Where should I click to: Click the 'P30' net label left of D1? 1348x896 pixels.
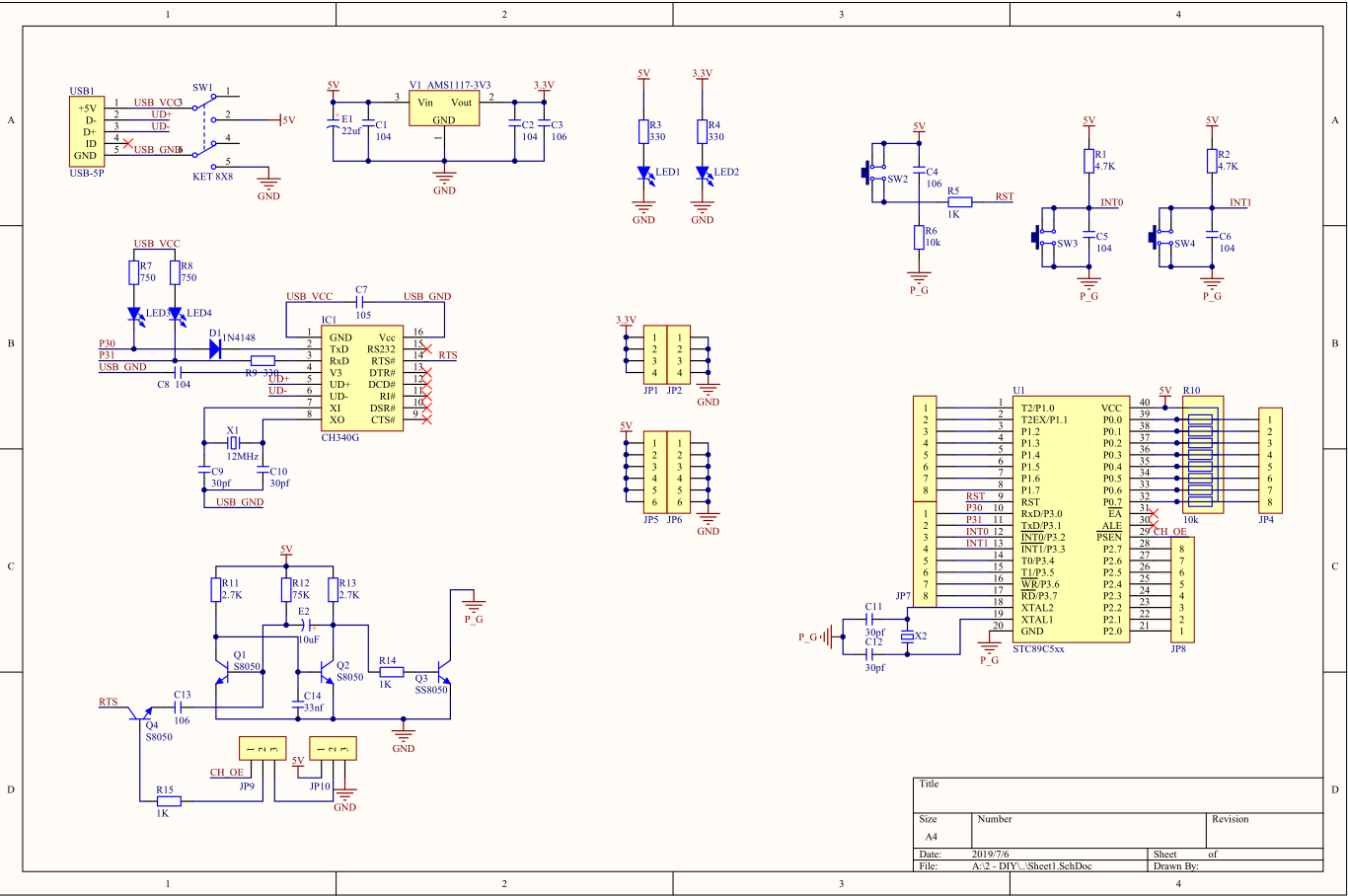click(x=107, y=343)
